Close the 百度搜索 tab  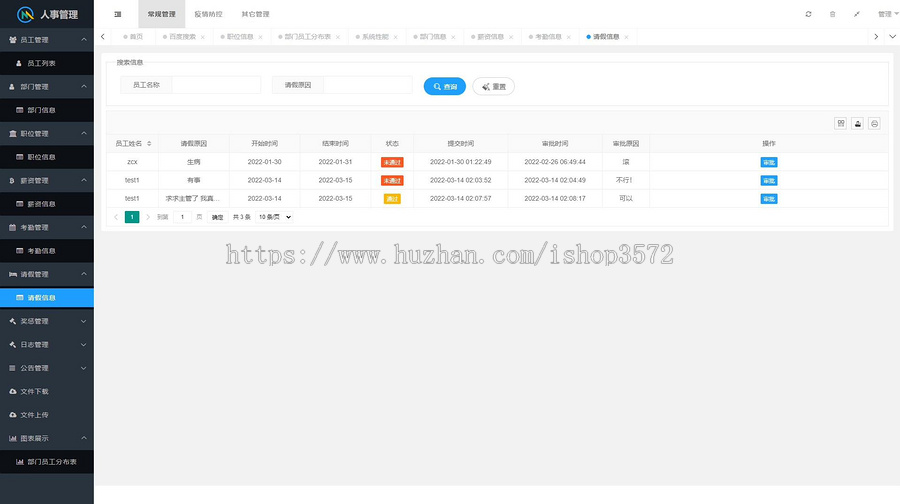click(203, 37)
